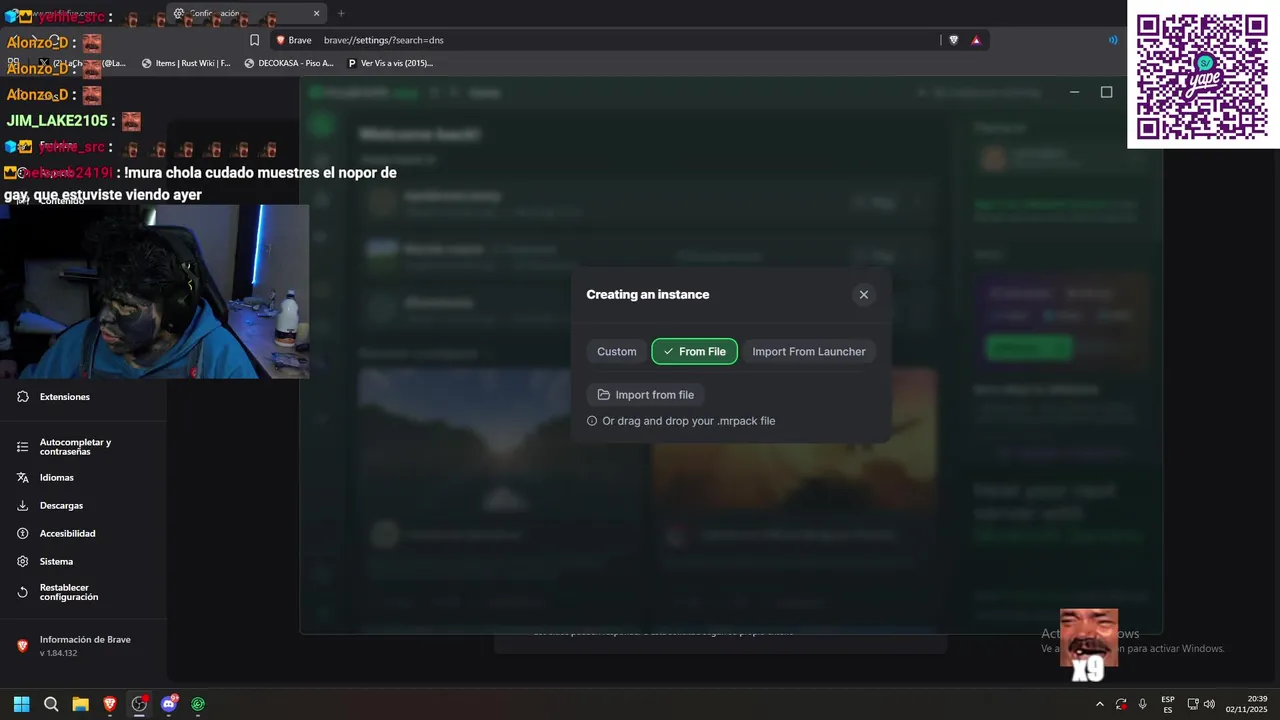Open a new browser tab

click(341, 13)
